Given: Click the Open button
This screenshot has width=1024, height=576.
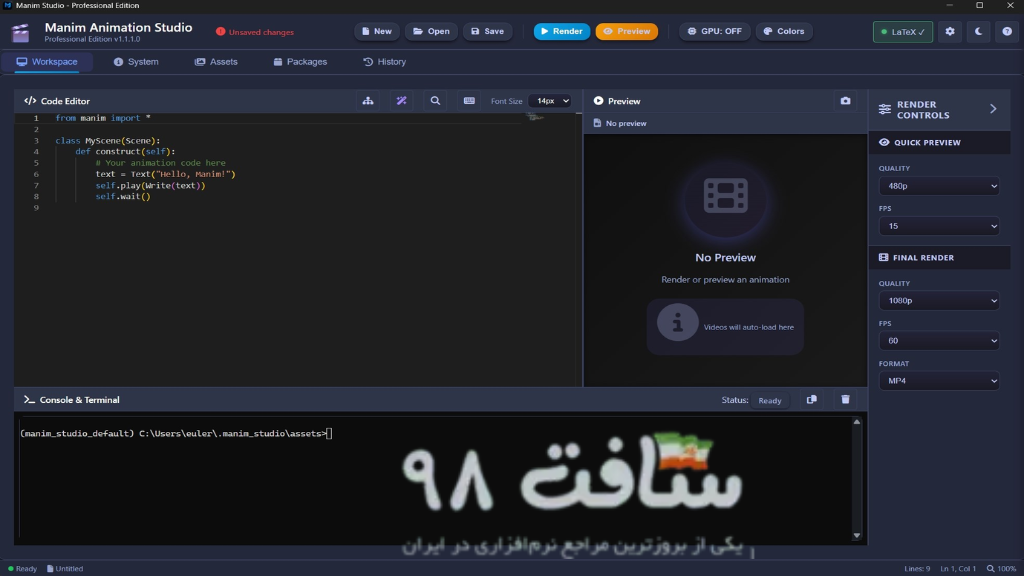Looking at the screenshot, I should [431, 31].
